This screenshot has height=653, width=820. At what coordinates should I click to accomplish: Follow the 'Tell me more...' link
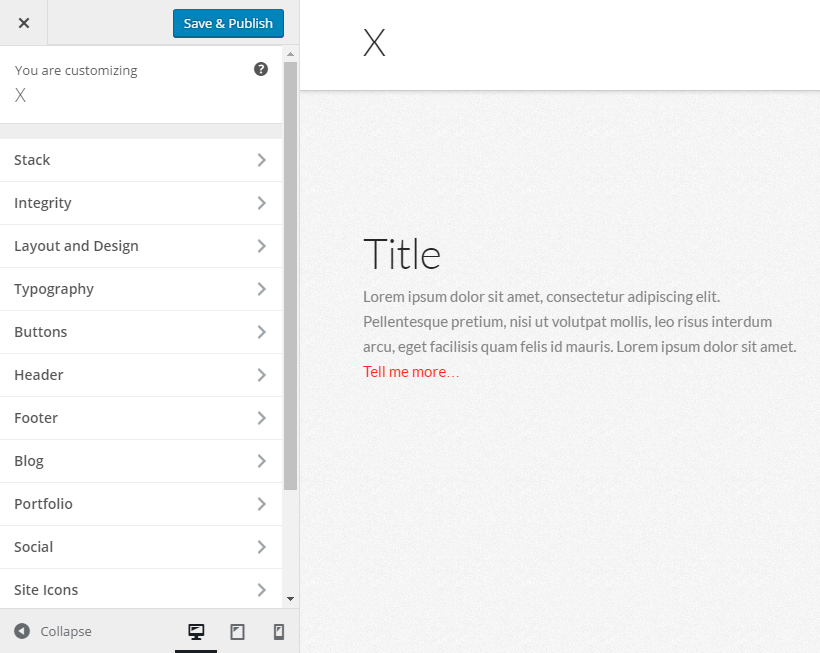pos(411,372)
